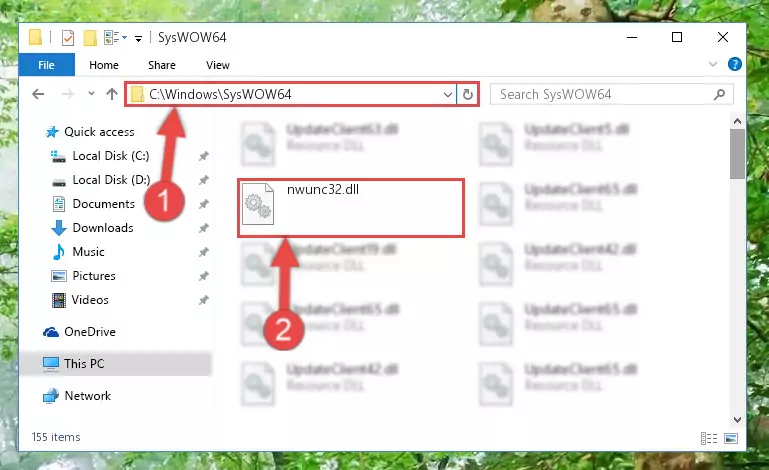The width and height of the screenshot is (769, 470).
Task: Open the Music folder in sidebar
Action: [88, 252]
